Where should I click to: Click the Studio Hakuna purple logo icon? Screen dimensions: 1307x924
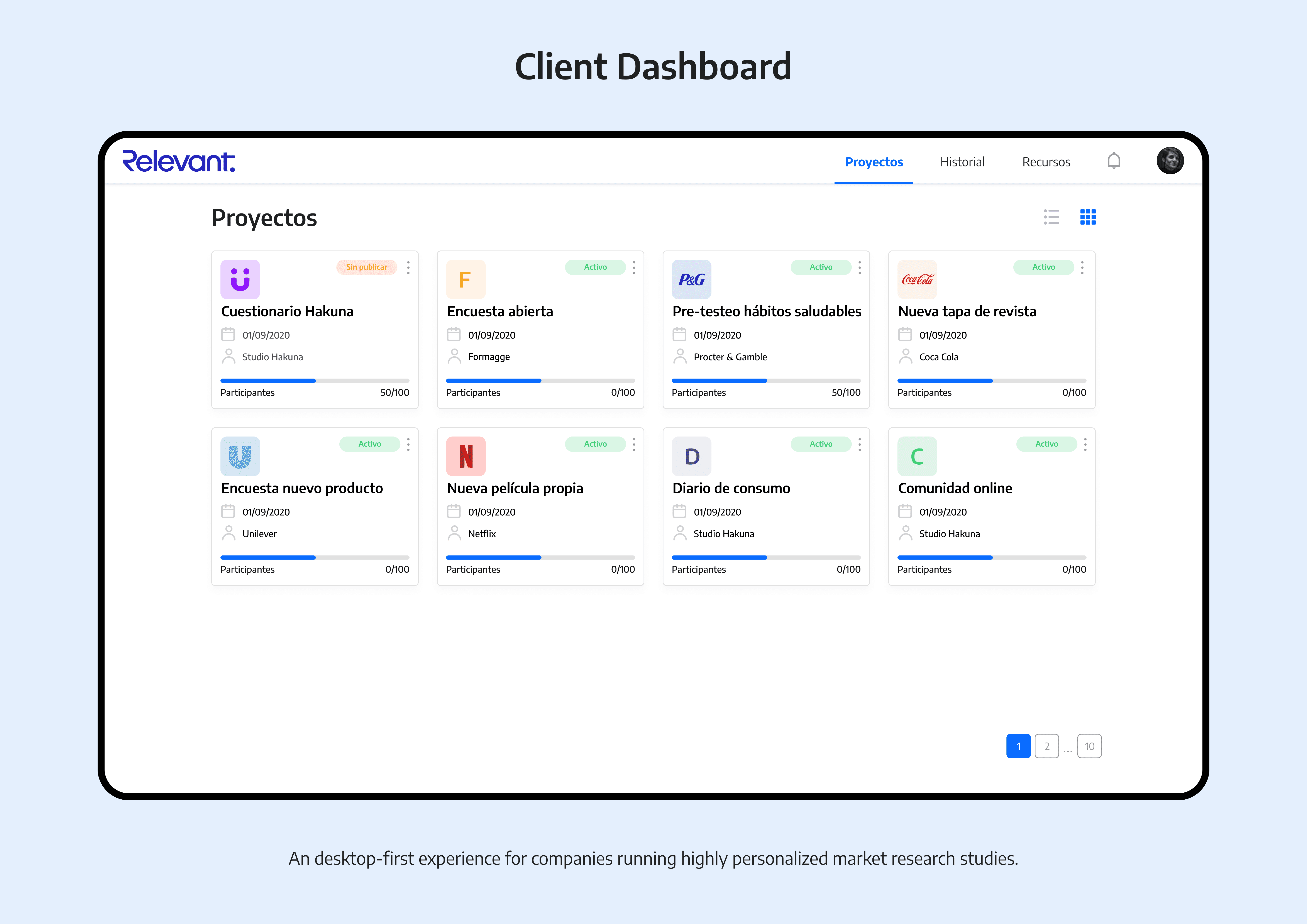[x=240, y=279]
